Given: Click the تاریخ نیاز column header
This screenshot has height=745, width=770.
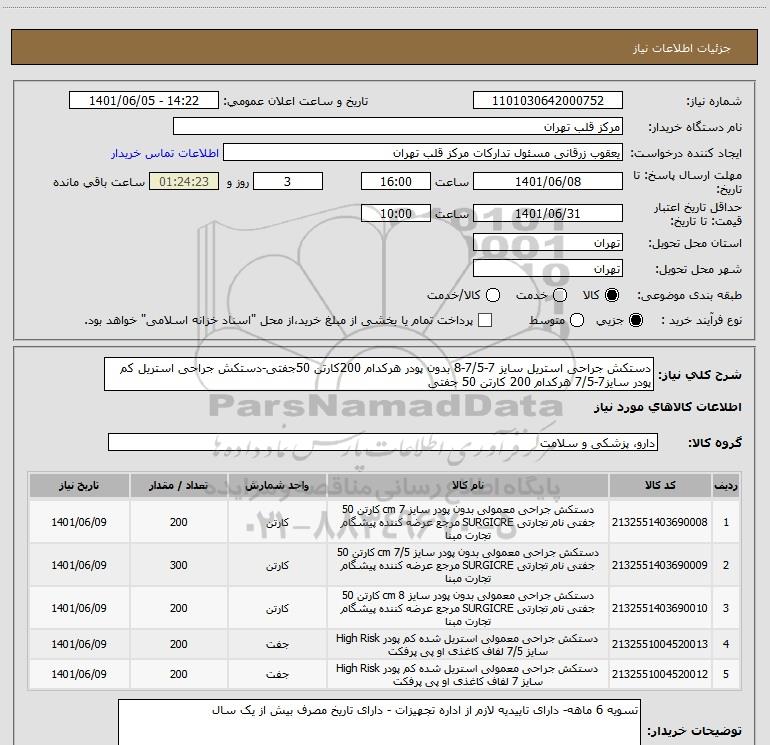Looking at the screenshot, I should tap(79, 486).
